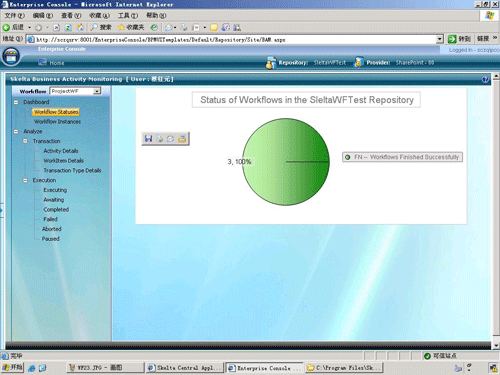500x375 pixels.
Task: Select Workflow Instances in tree
Action: coord(57,122)
